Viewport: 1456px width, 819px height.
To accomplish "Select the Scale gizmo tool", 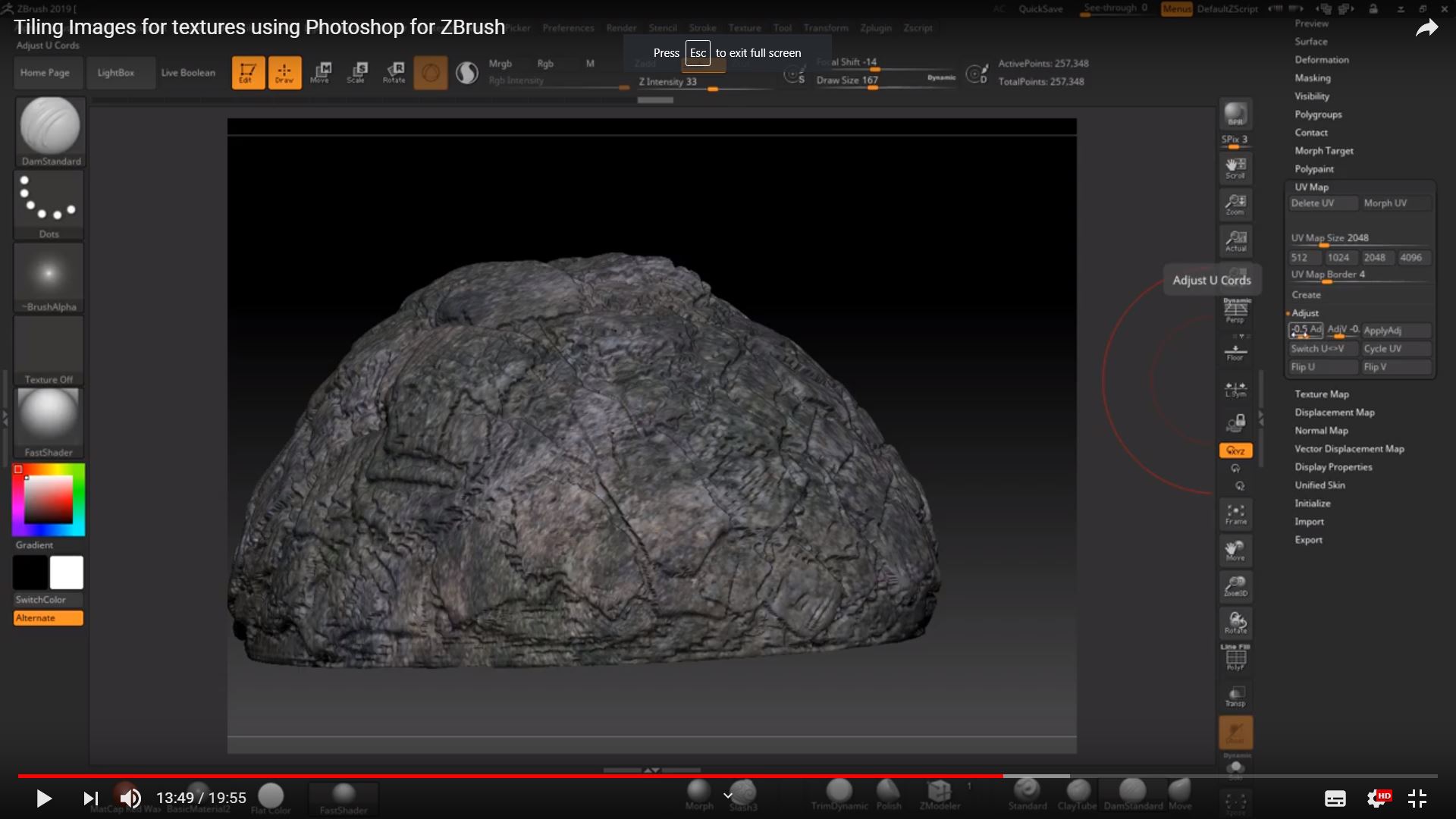I will 357,73.
